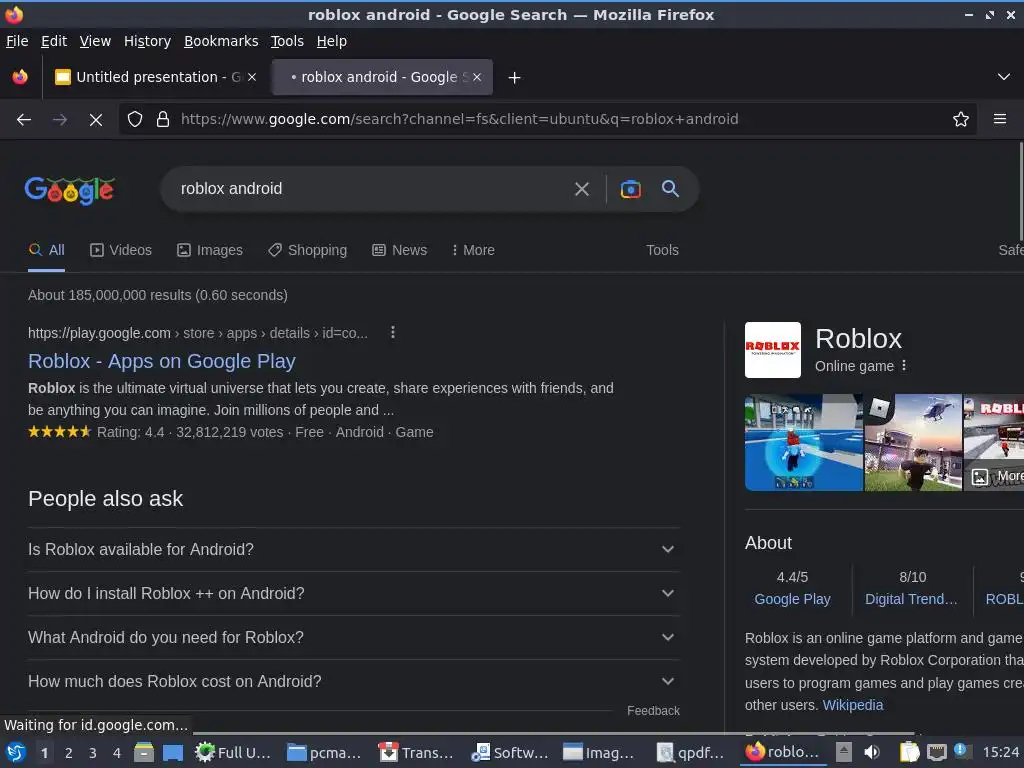Open a new tab with the plus button
The width and height of the screenshot is (1024, 768).
pyautogui.click(x=514, y=78)
